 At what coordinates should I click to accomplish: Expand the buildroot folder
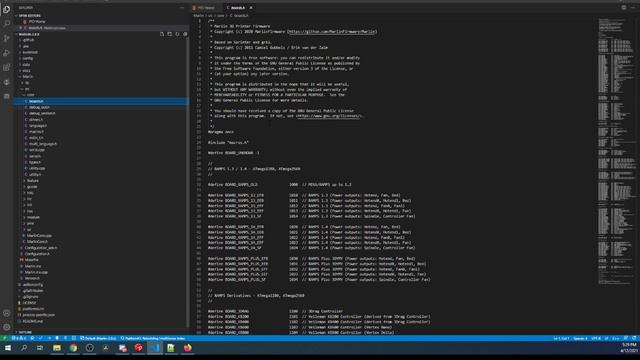click(30, 52)
